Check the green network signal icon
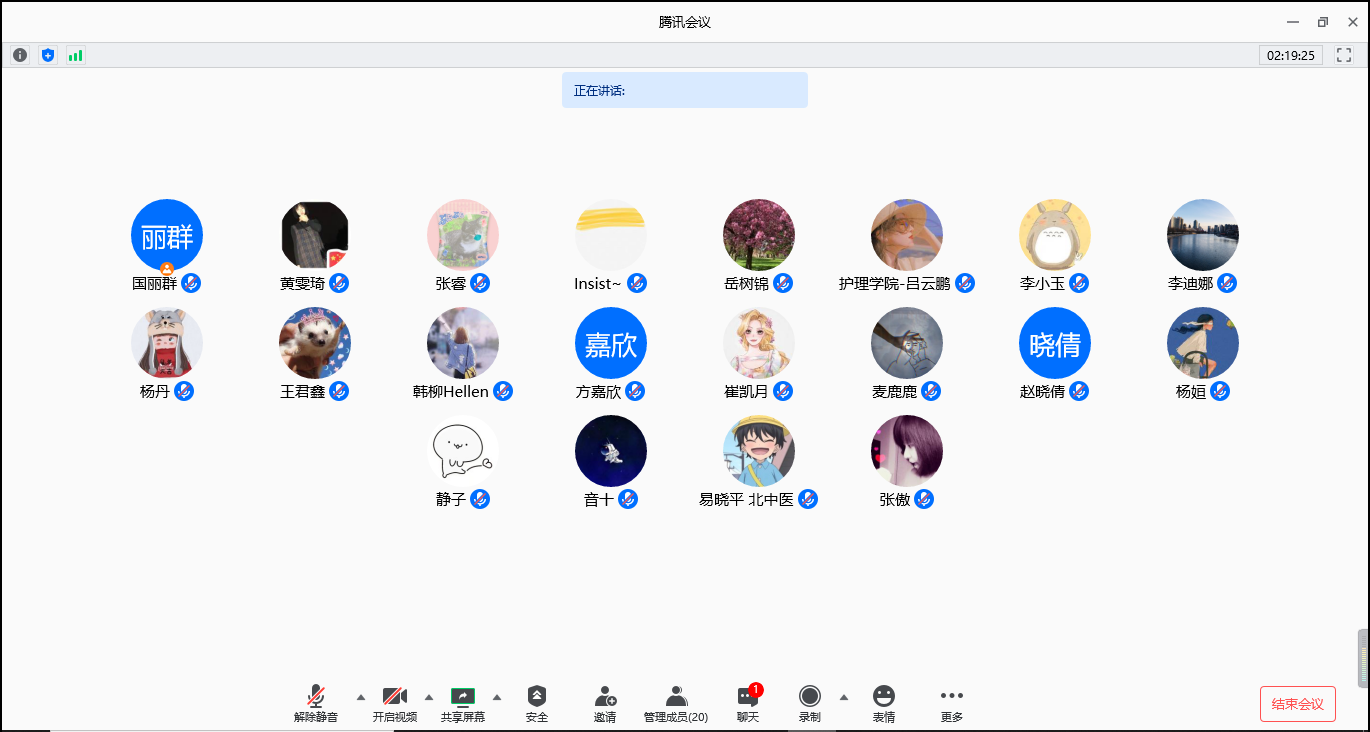The height and width of the screenshot is (732, 1370). 76,56
